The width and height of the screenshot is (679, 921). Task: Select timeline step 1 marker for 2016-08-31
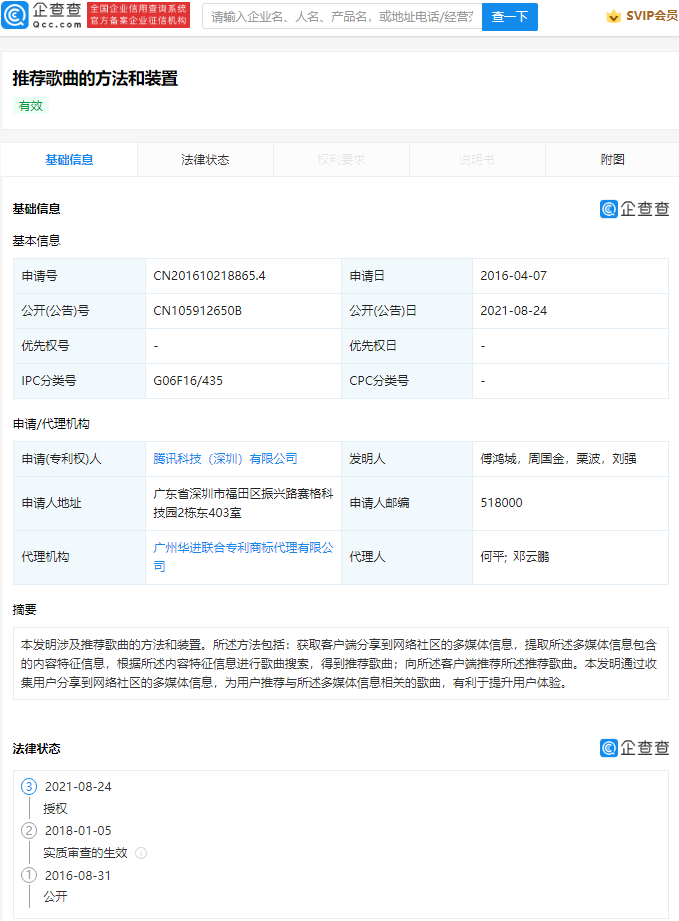click(x=29, y=874)
